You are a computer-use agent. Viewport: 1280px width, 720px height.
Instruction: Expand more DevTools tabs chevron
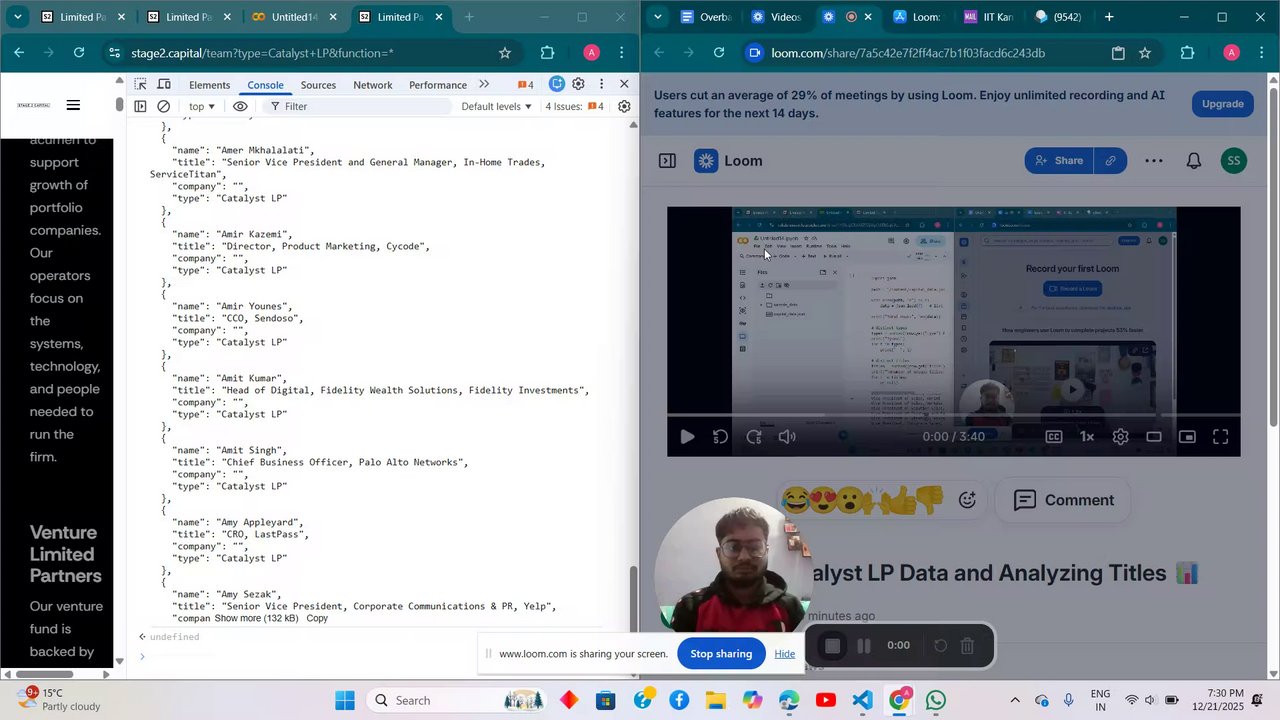tap(485, 84)
